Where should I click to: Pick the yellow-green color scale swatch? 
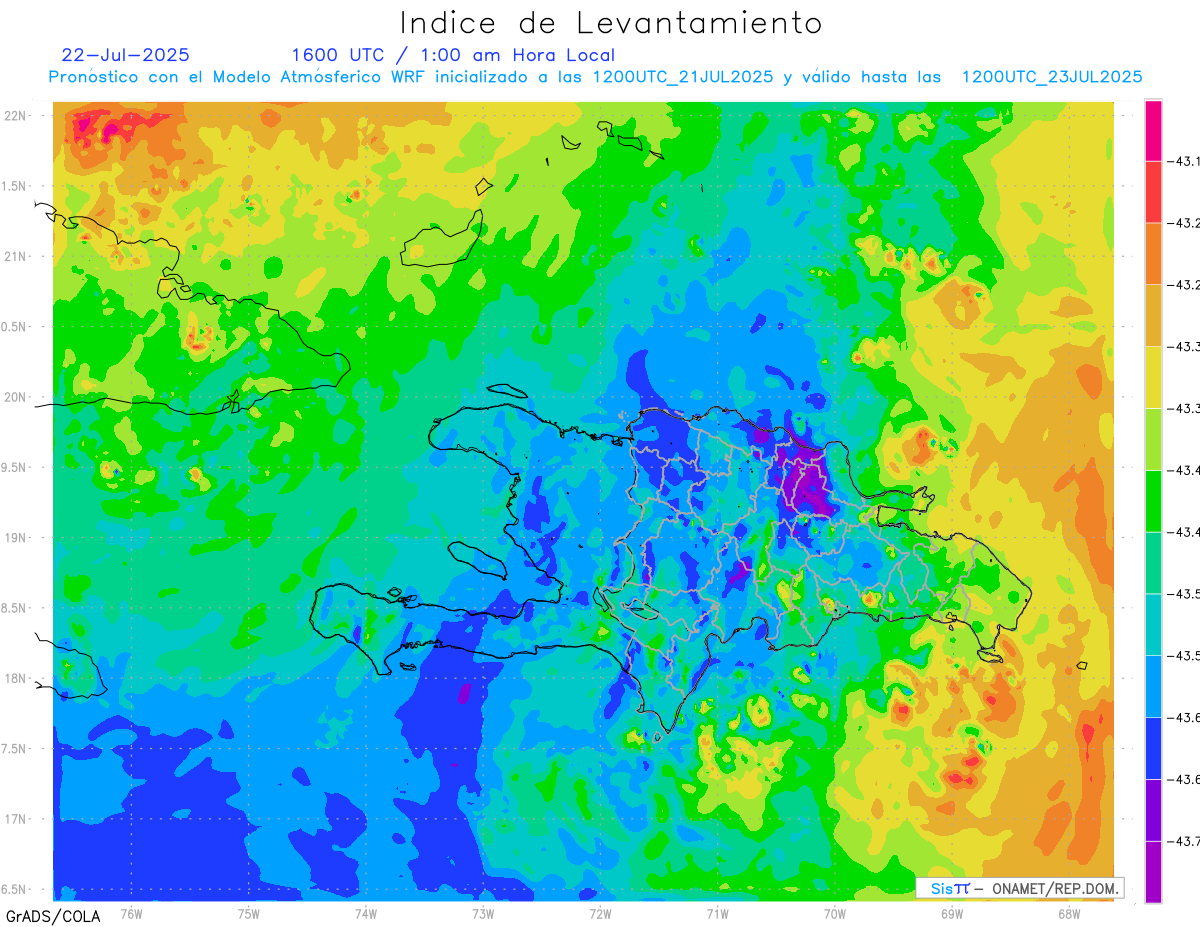1153,439
